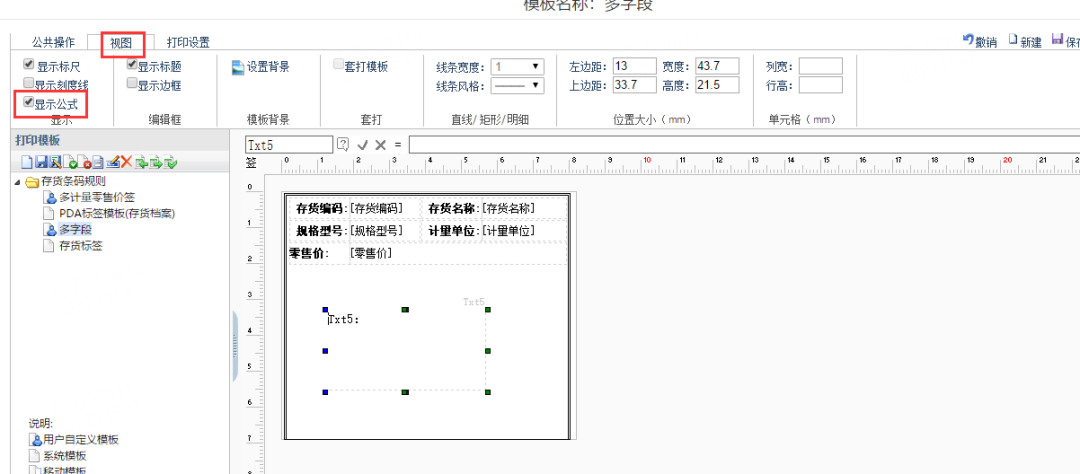Click the 存货条码规则 folder icon
1080x474 pixels.
pyautogui.click(x=32, y=183)
